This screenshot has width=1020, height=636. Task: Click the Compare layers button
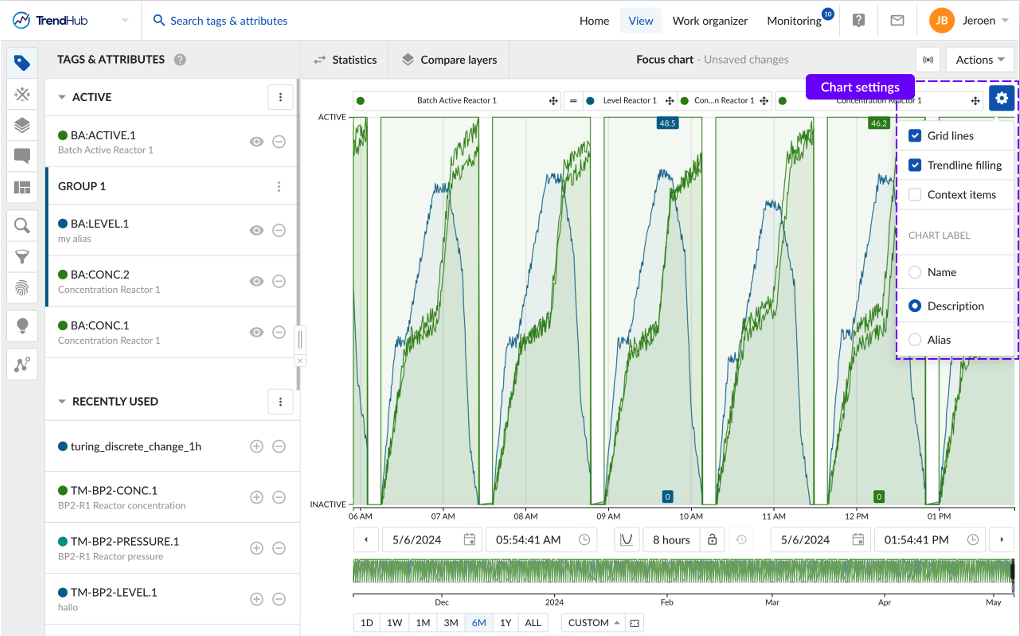[449, 60]
